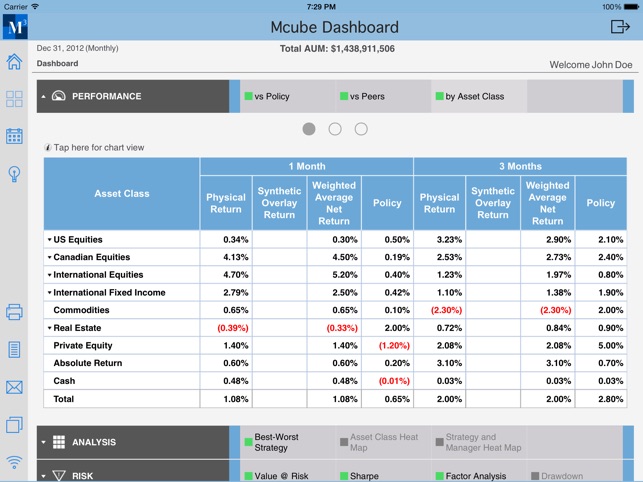This screenshot has height=482, width=643.
Task: Tap the 1 Month column group header
Action: 307,166
